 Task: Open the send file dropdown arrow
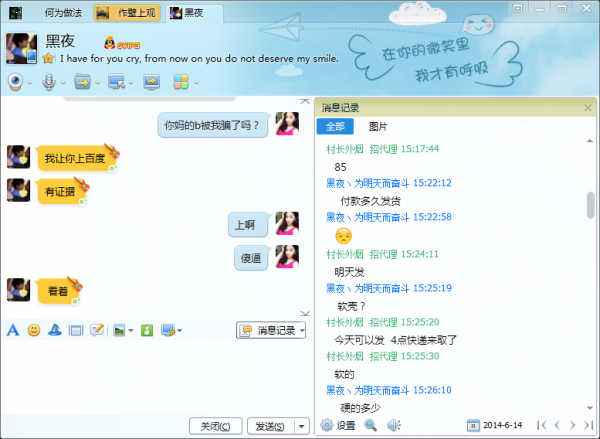(x=97, y=82)
